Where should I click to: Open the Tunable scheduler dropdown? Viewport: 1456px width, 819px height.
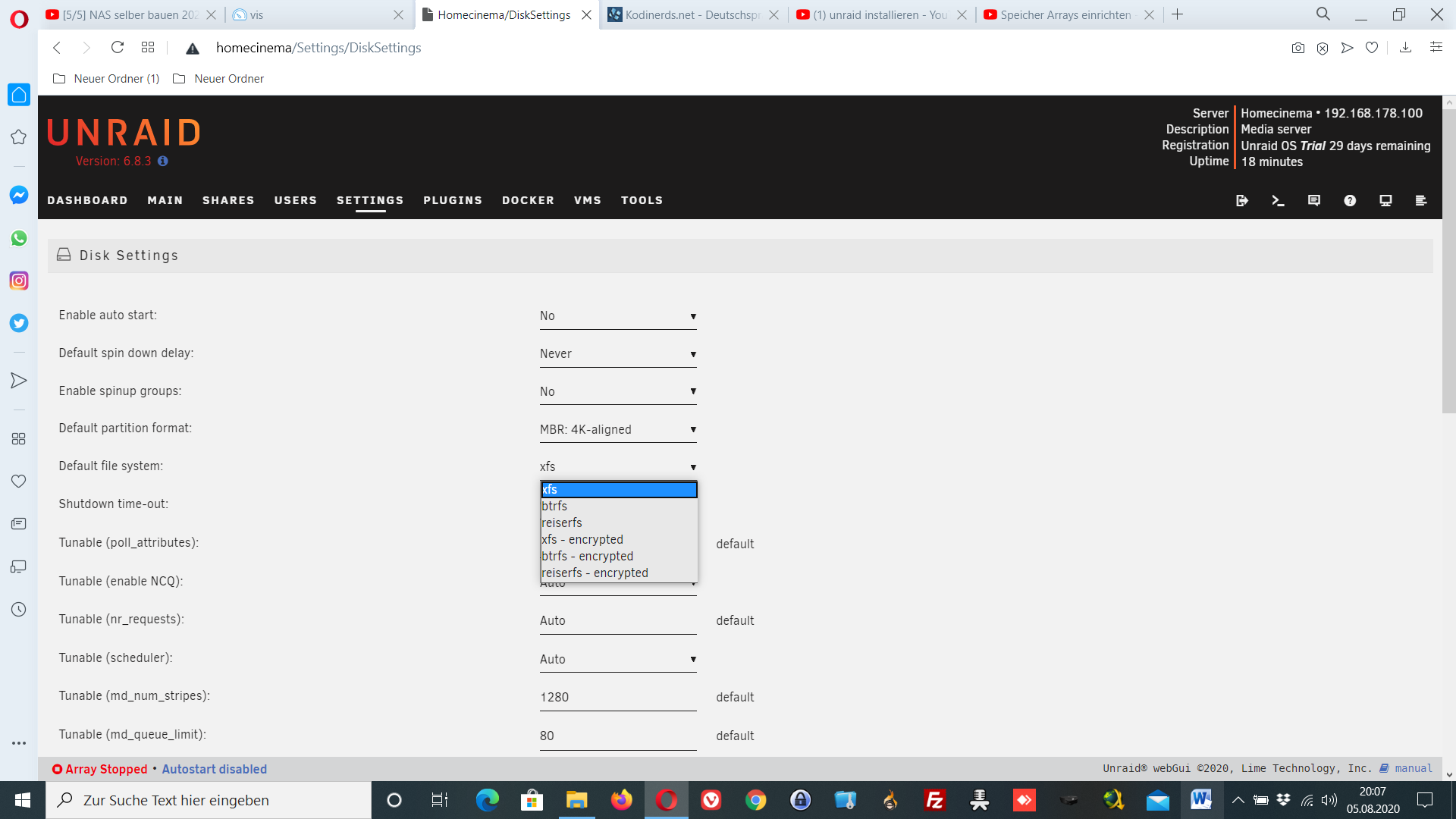click(x=618, y=659)
